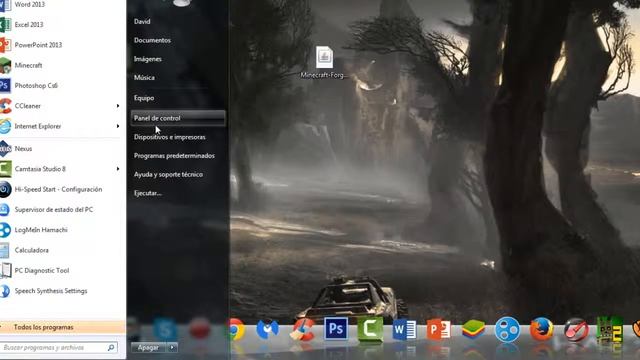
Task: Click the blue Hamachi circle icon in the dock
Action: pyautogui.click(x=507, y=329)
